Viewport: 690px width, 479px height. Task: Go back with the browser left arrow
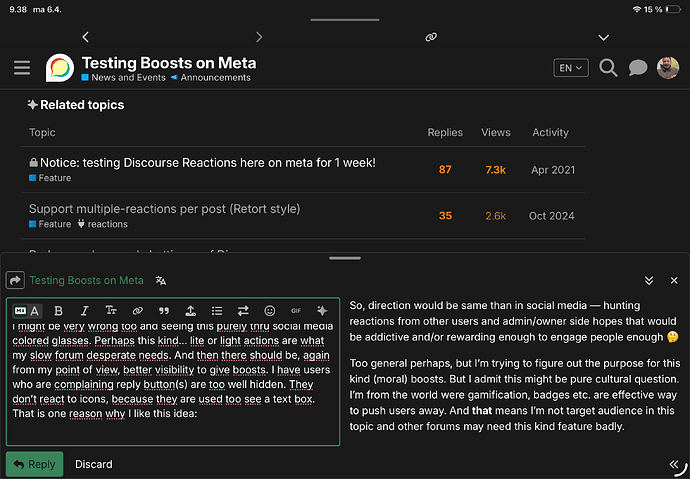pos(86,37)
